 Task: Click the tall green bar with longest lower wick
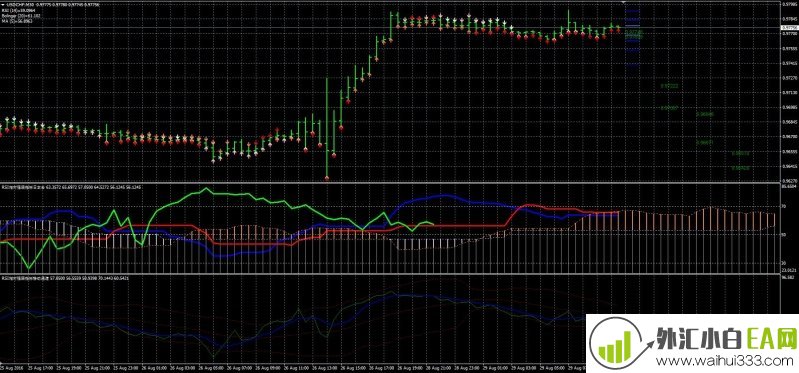click(327, 128)
